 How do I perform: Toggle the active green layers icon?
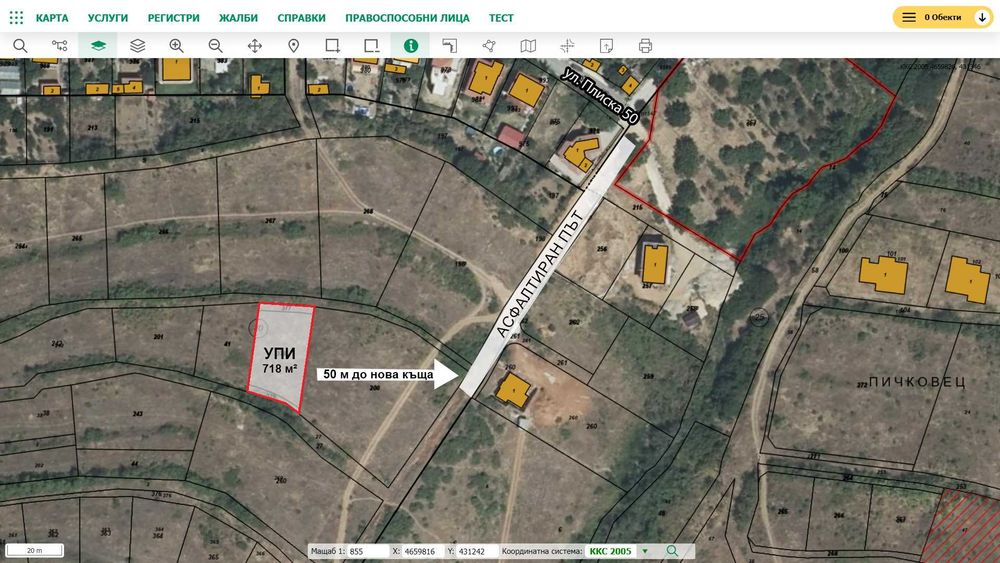pyautogui.click(x=98, y=46)
